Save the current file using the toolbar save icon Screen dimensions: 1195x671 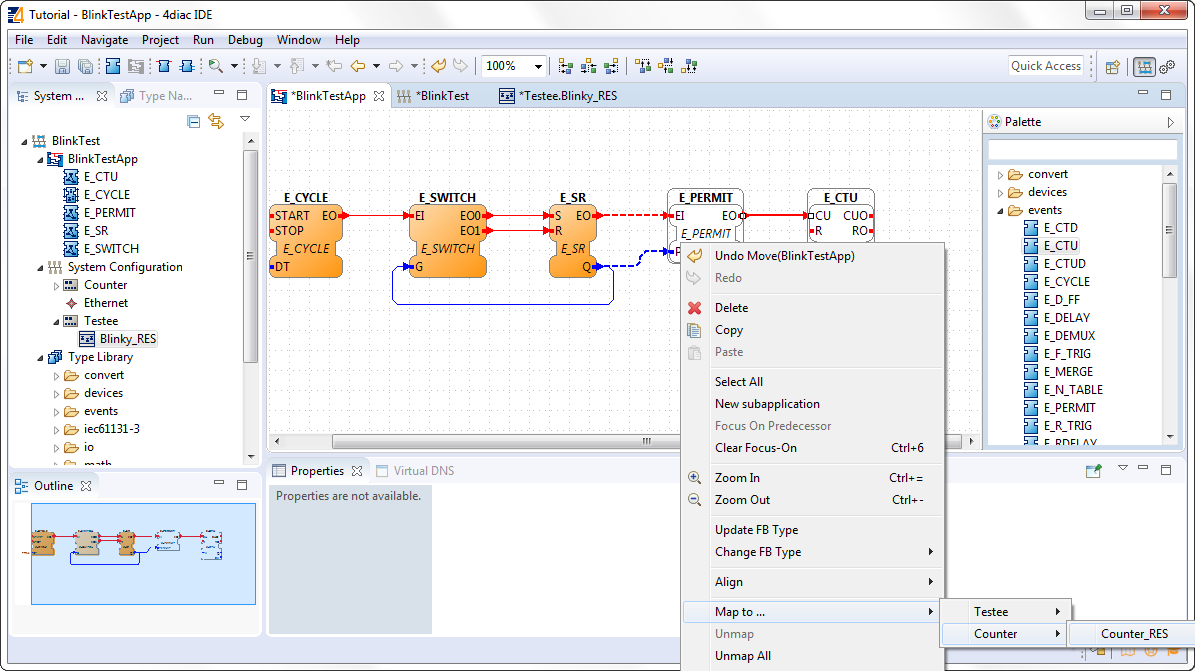63,67
